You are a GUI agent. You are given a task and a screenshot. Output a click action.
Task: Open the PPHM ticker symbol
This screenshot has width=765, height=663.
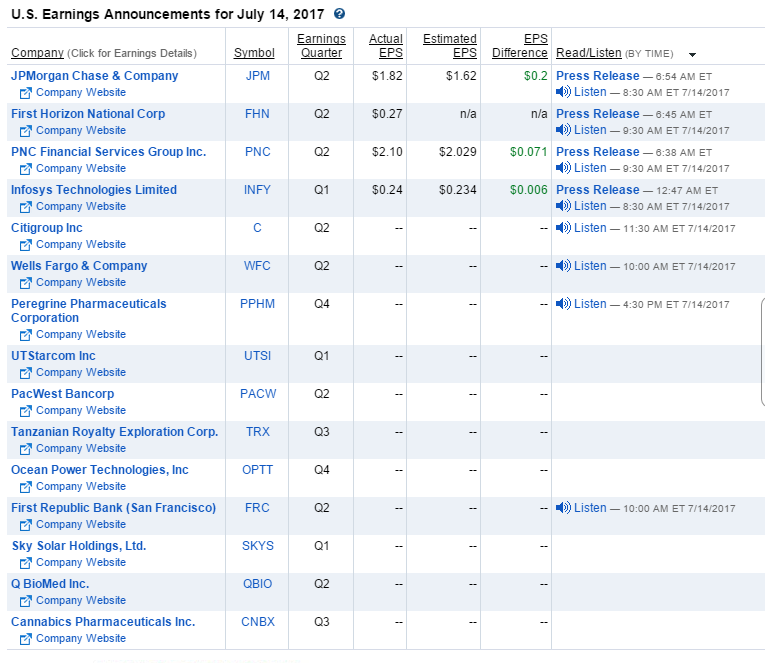(x=258, y=304)
